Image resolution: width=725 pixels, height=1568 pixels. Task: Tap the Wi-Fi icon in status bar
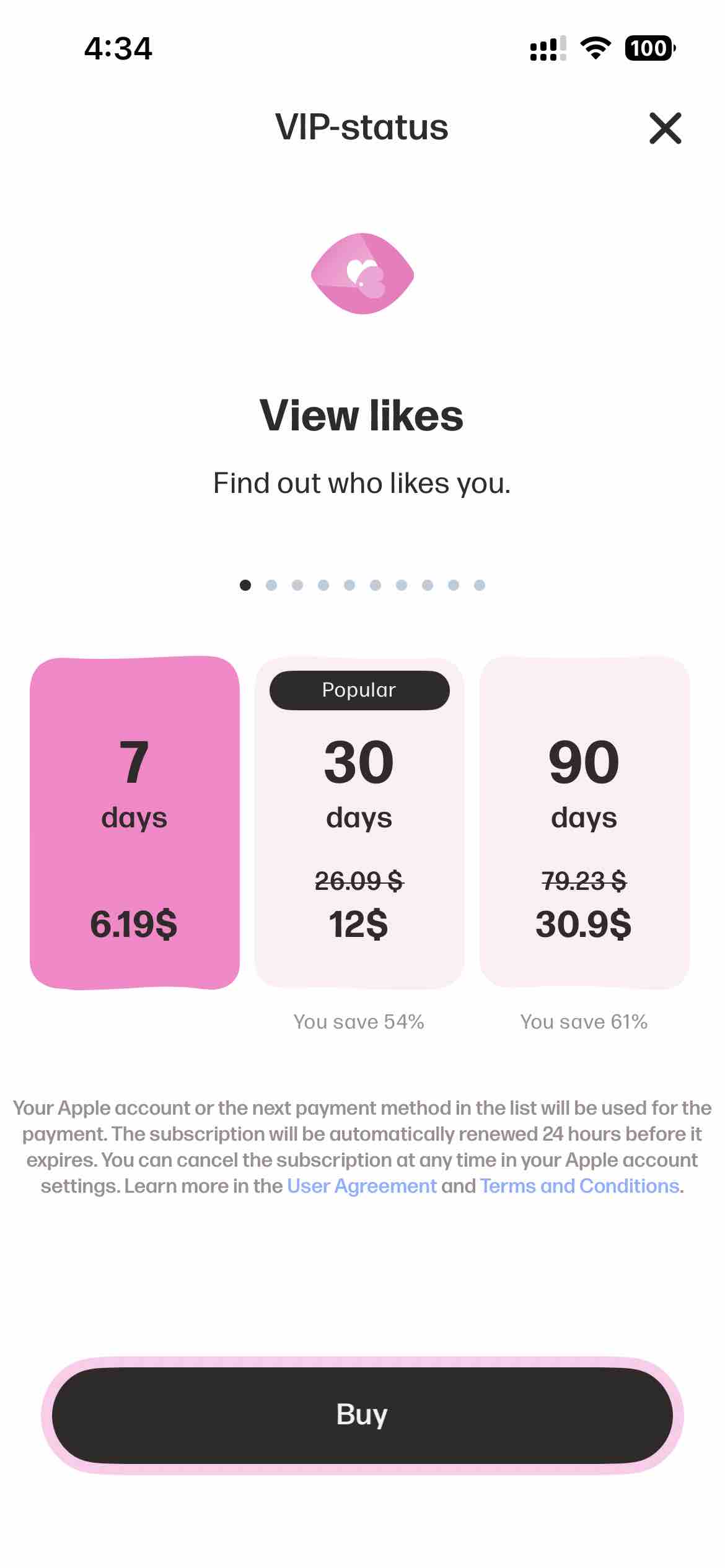click(595, 48)
